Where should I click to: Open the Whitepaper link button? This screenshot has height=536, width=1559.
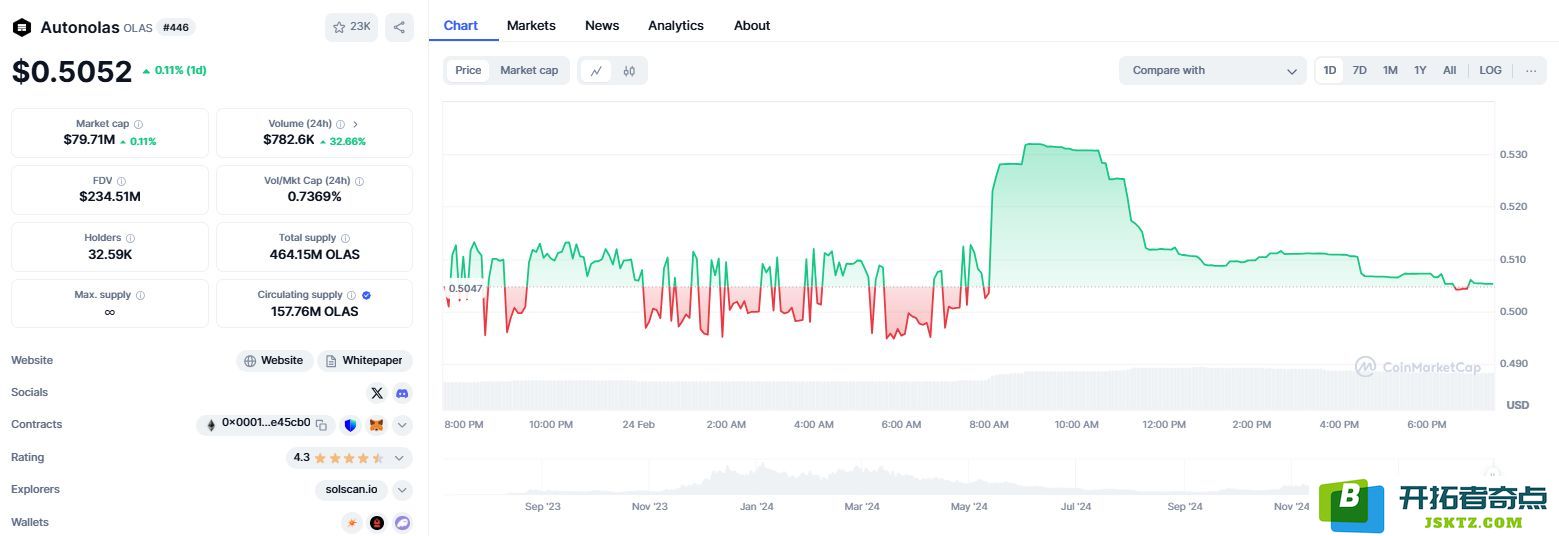pyautogui.click(x=365, y=361)
